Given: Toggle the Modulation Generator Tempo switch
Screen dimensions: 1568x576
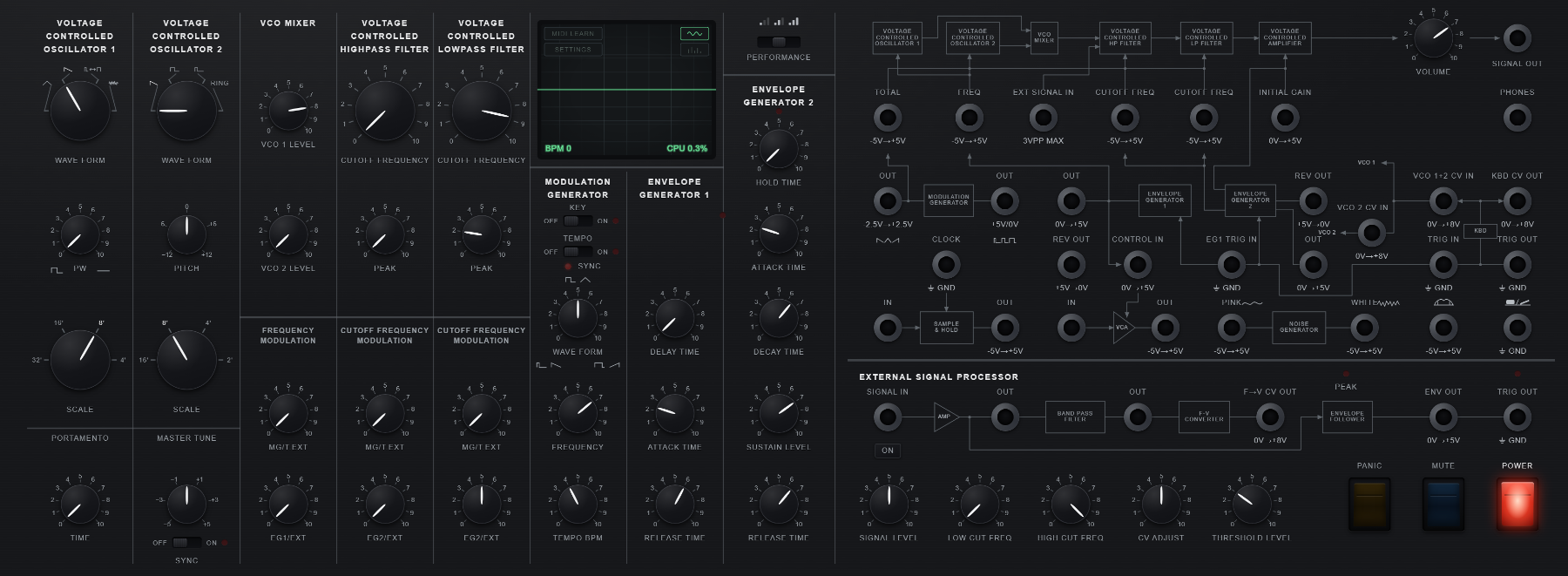Looking at the screenshot, I should [x=578, y=252].
